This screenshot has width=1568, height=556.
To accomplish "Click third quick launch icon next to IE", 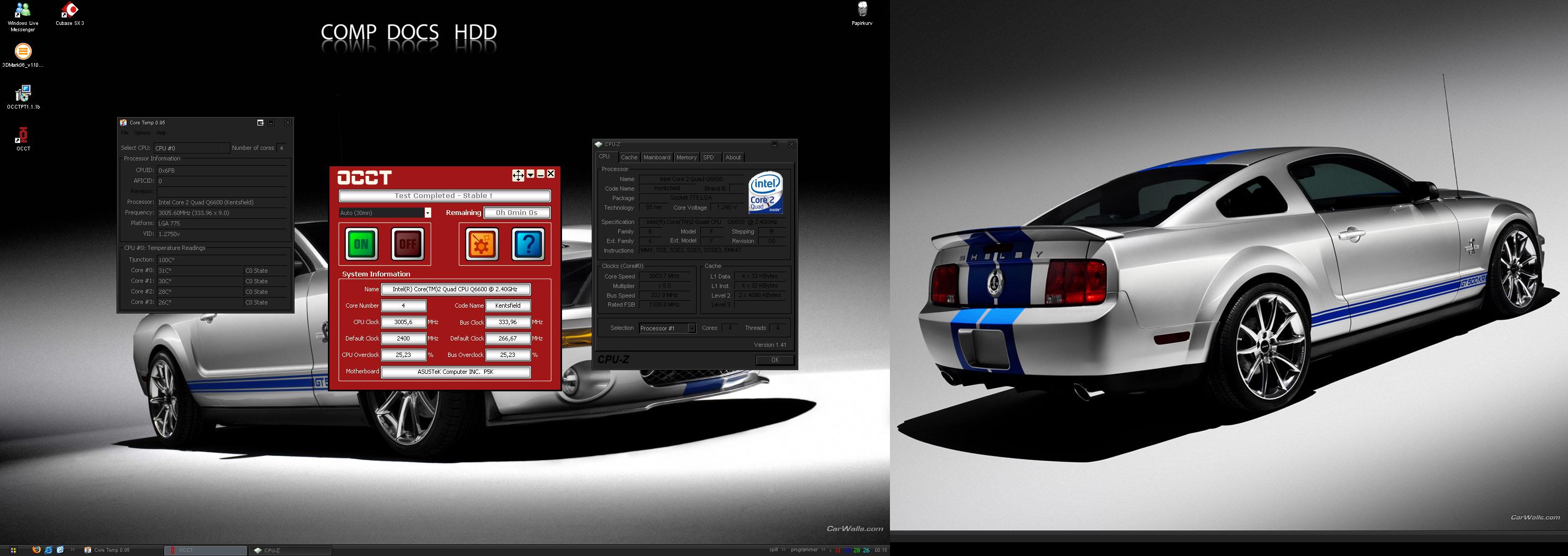I will coord(60,550).
